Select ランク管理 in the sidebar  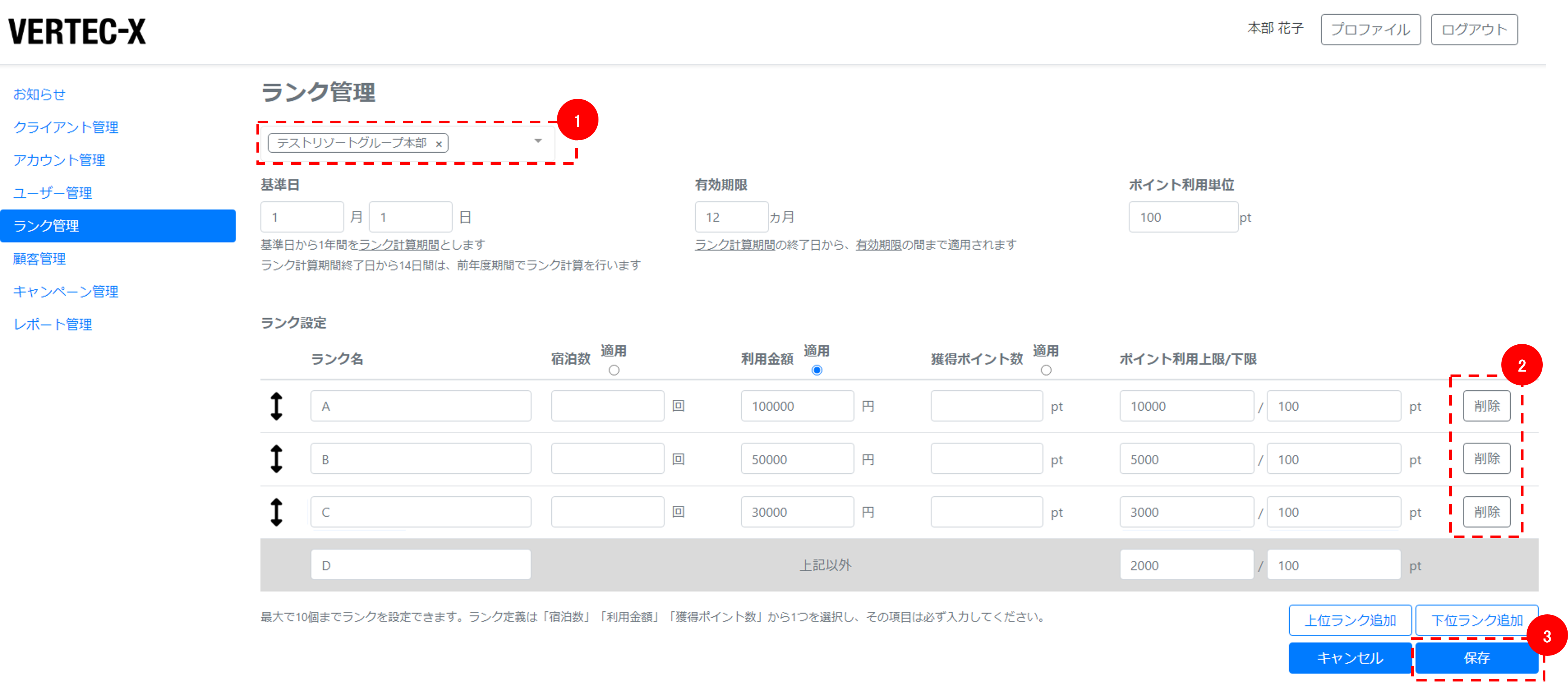118,226
